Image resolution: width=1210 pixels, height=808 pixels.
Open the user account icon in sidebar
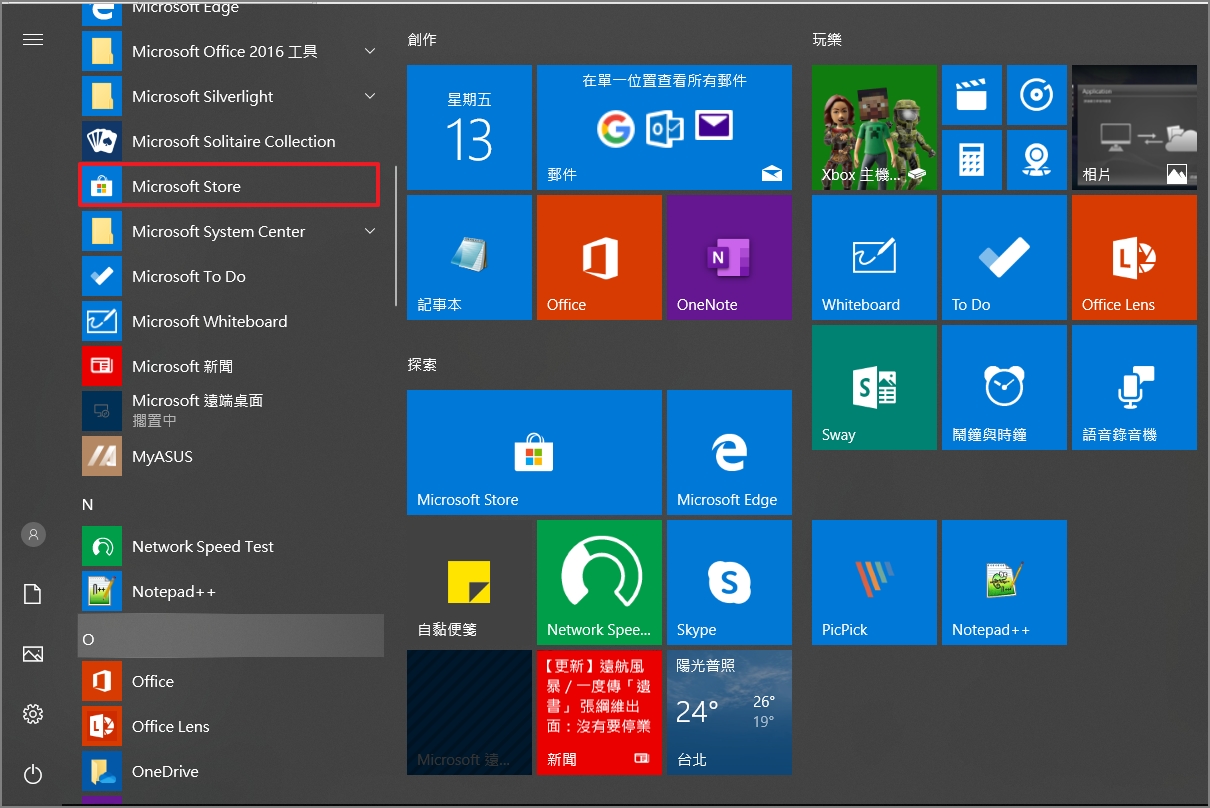click(33, 534)
